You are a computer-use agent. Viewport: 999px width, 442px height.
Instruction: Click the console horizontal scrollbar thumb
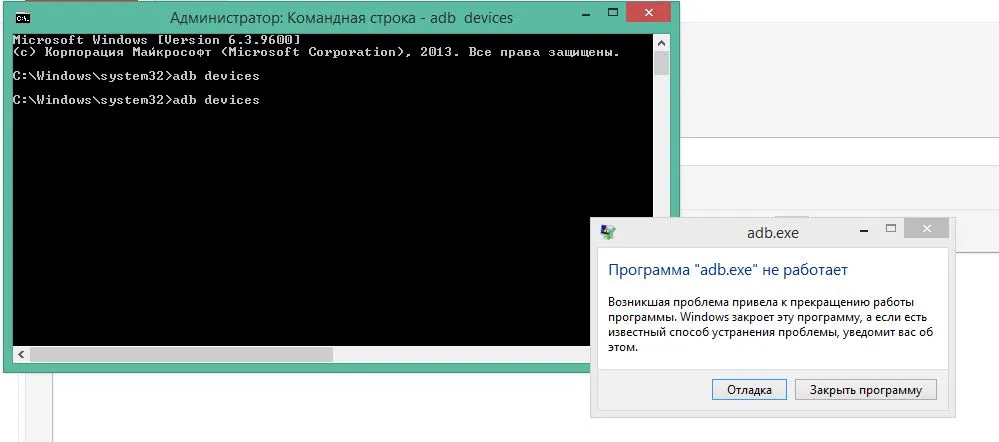[x=180, y=355]
